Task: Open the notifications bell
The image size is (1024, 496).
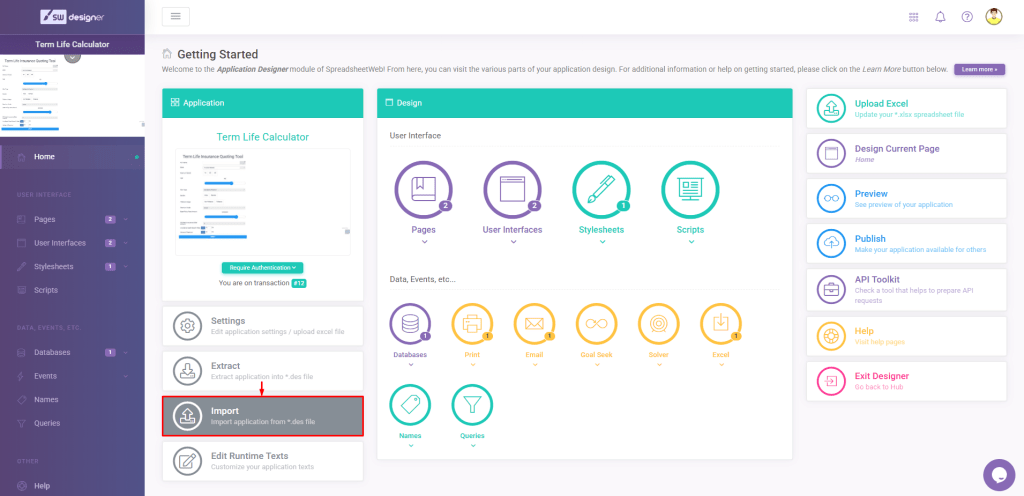Action: pyautogui.click(x=940, y=17)
